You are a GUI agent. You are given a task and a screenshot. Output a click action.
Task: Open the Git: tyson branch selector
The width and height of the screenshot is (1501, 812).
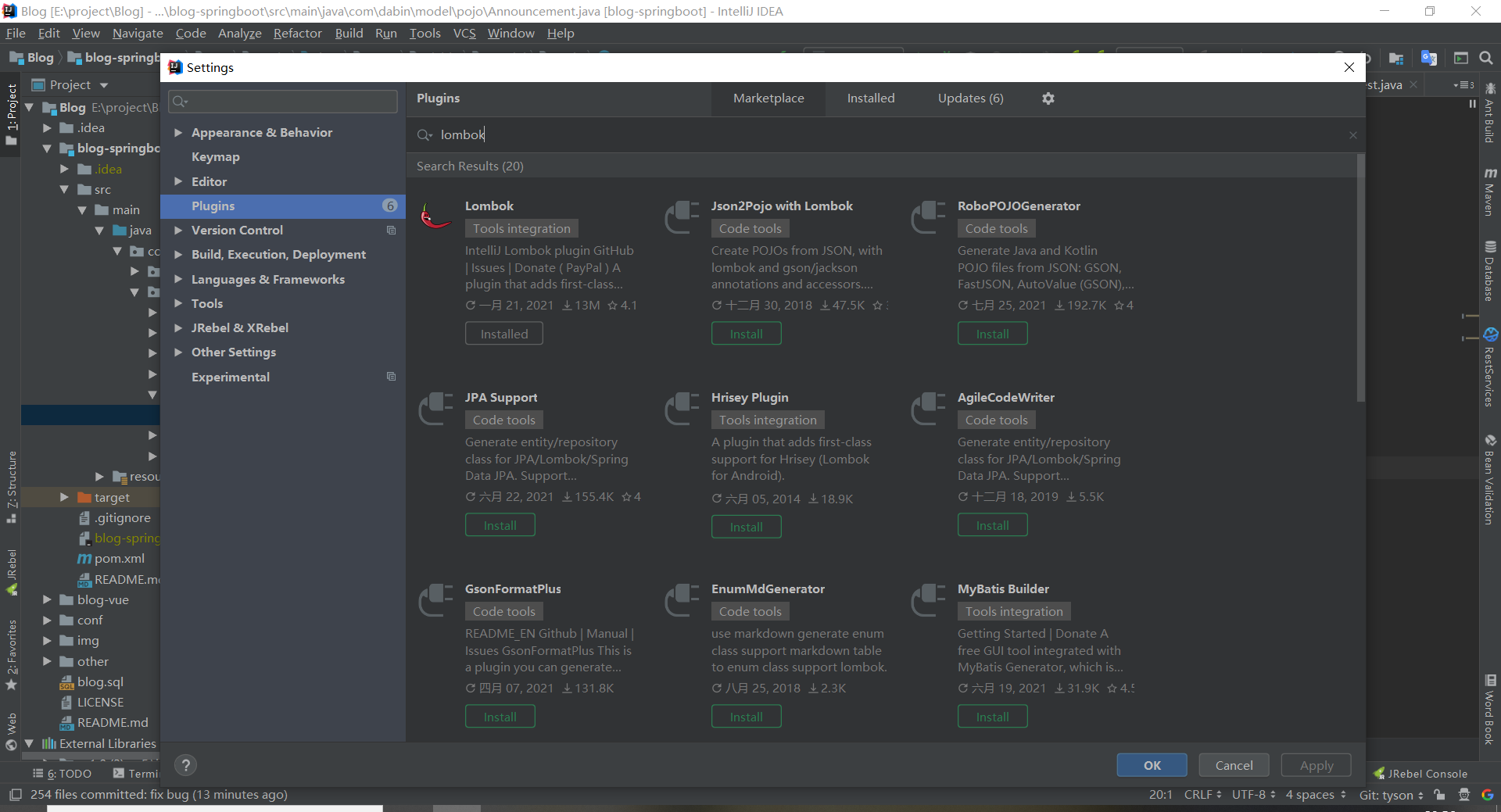coord(1391,795)
